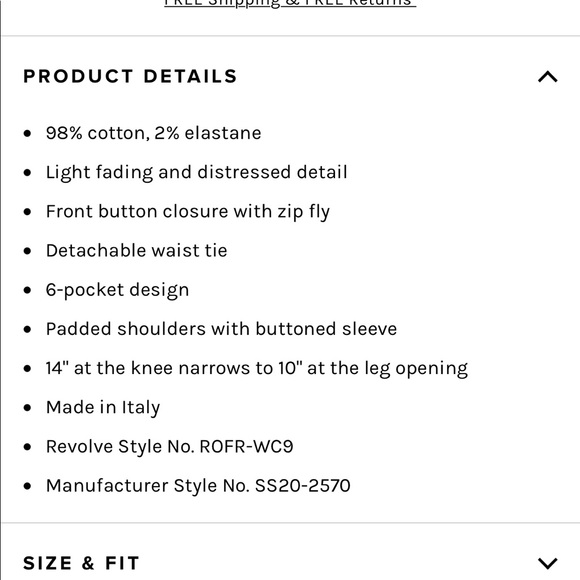The width and height of the screenshot is (580, 580).
Task: Select the Padded shoulders with buttoned sleeve line
Action: pyautogui.click(x=221, y=329)
